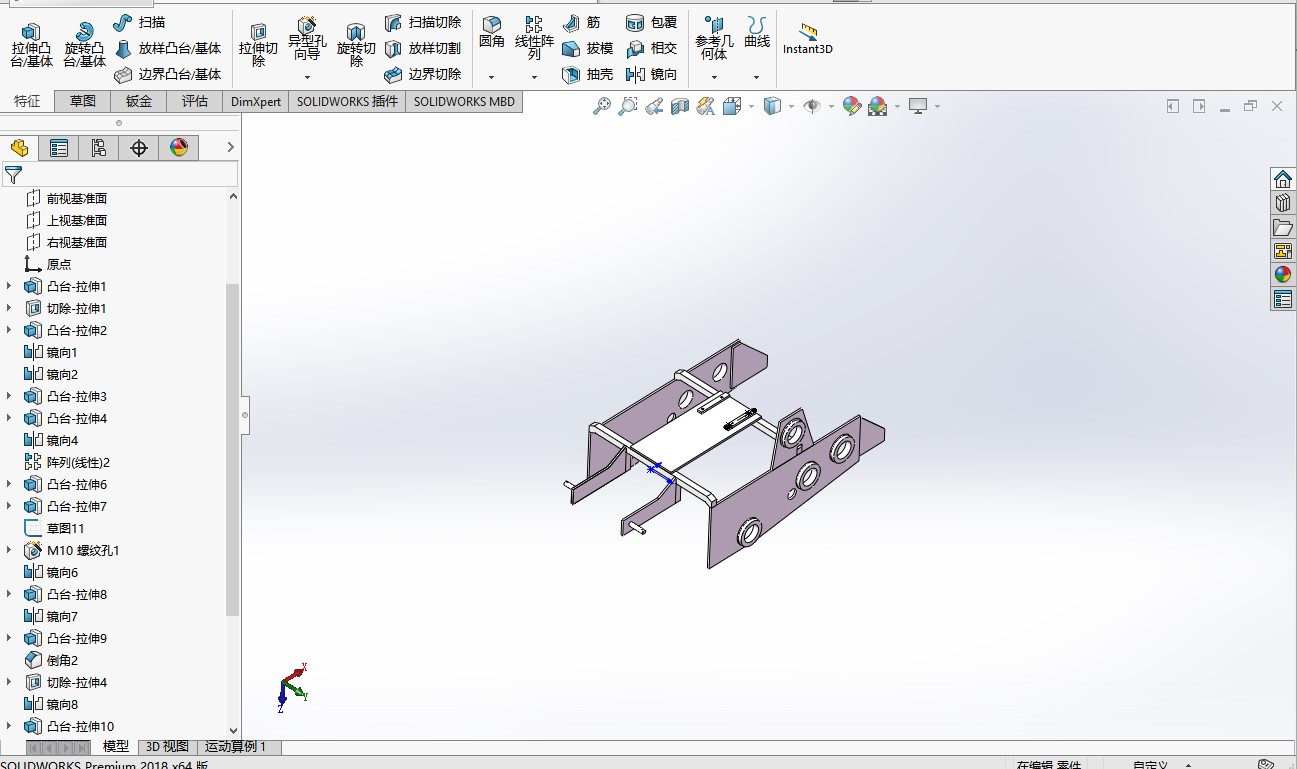The width and height of the screenshot is (1297, 769).
Task: Open the dropdown arrow under 参考几何体
Action: (x=714, y=77)
